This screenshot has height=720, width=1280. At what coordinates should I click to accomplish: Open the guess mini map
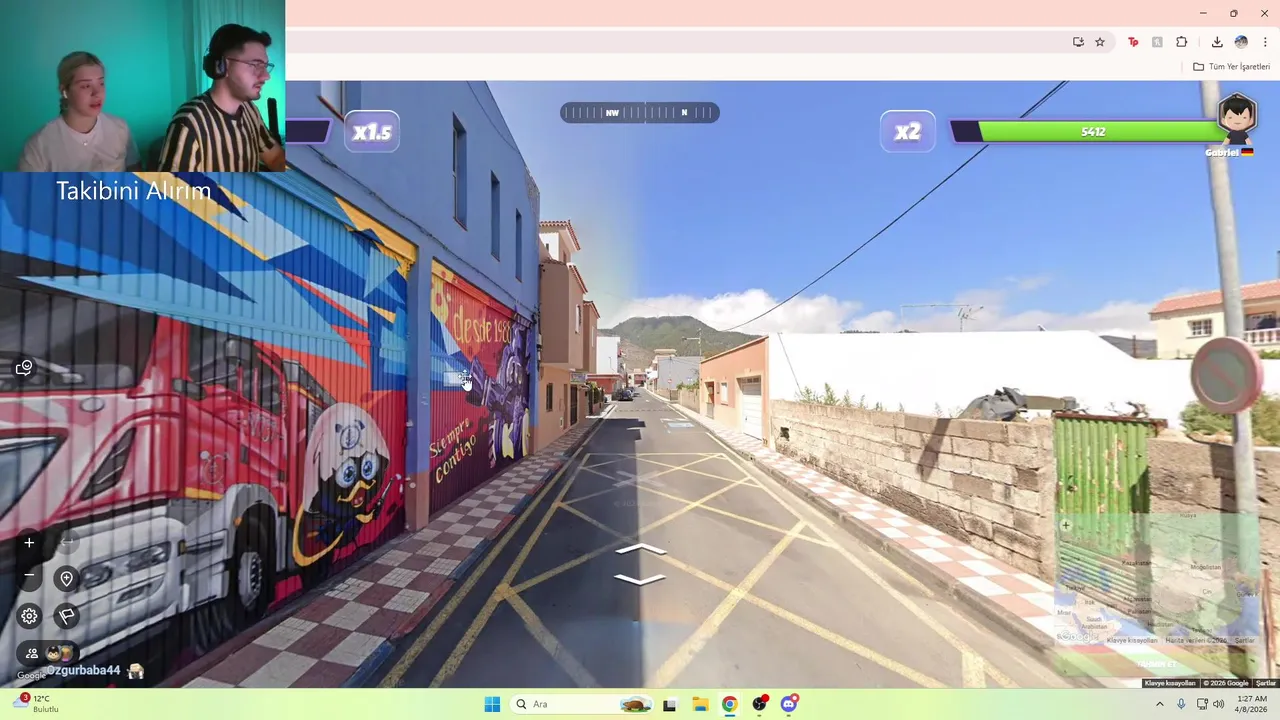pyautogui.click(x=1157, y=580)
